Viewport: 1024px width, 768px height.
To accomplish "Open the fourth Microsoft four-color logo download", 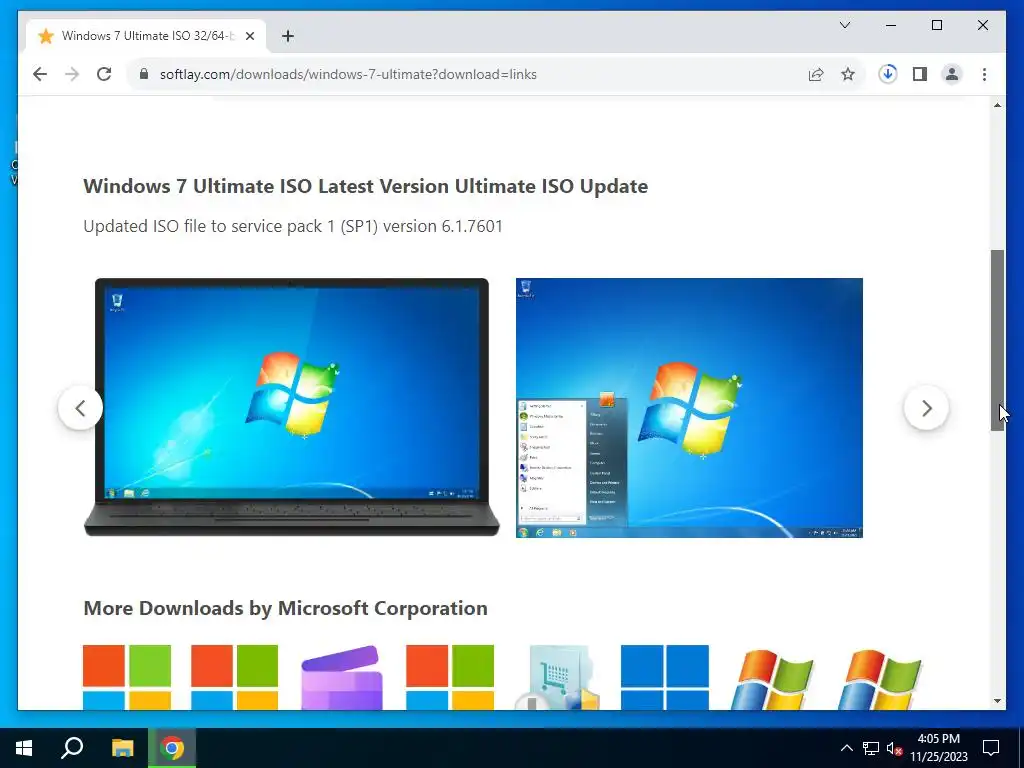I will pyautogui.click(x=450, y=677).
